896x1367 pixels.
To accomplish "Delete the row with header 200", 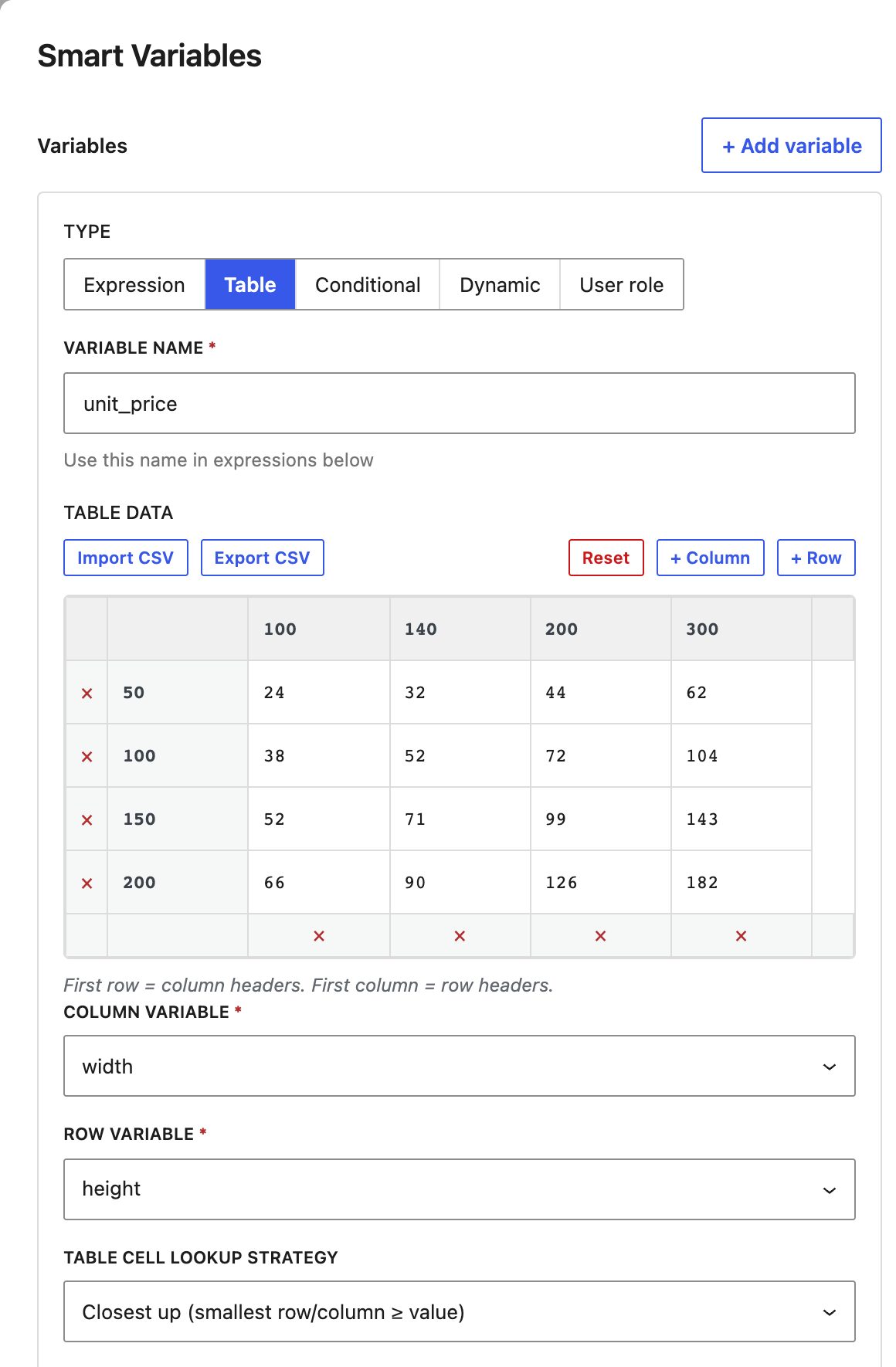I will [x=87, y=883].
